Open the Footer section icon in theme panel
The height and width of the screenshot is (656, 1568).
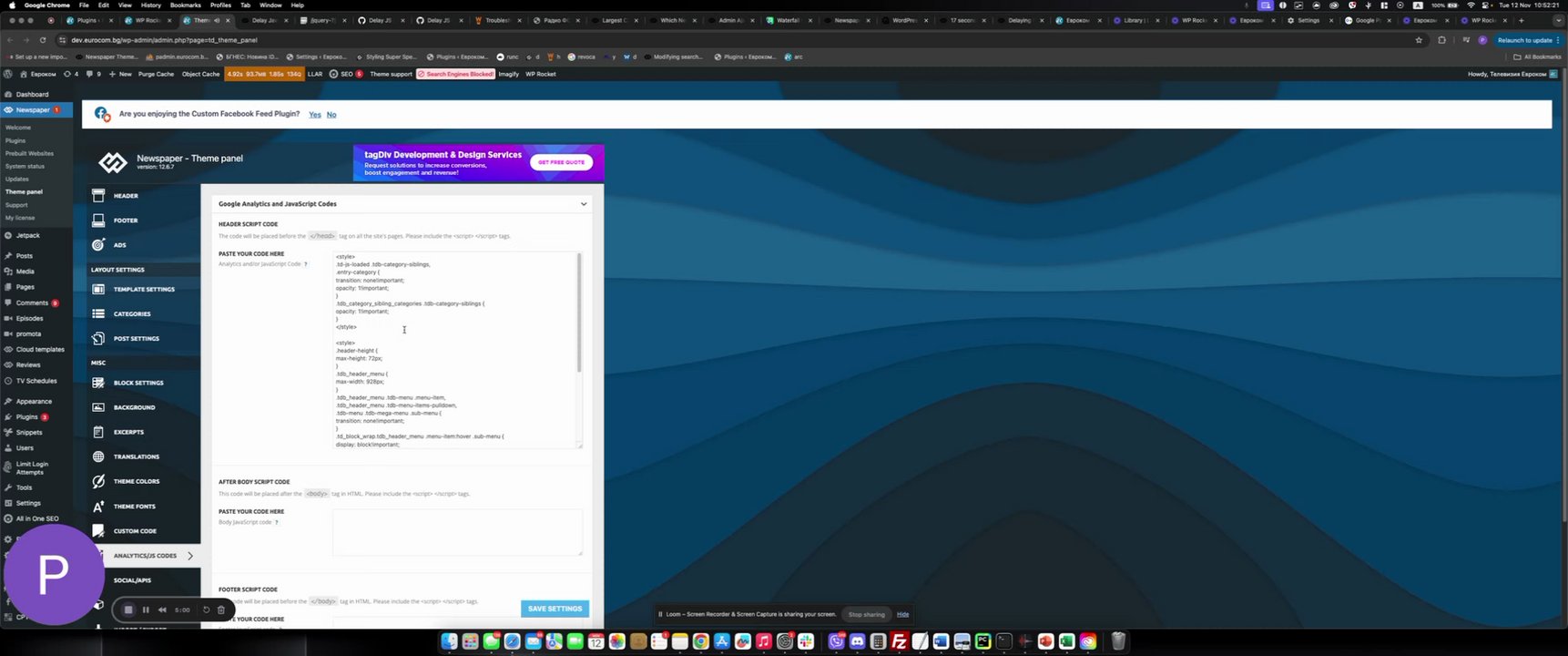point(98,220)
